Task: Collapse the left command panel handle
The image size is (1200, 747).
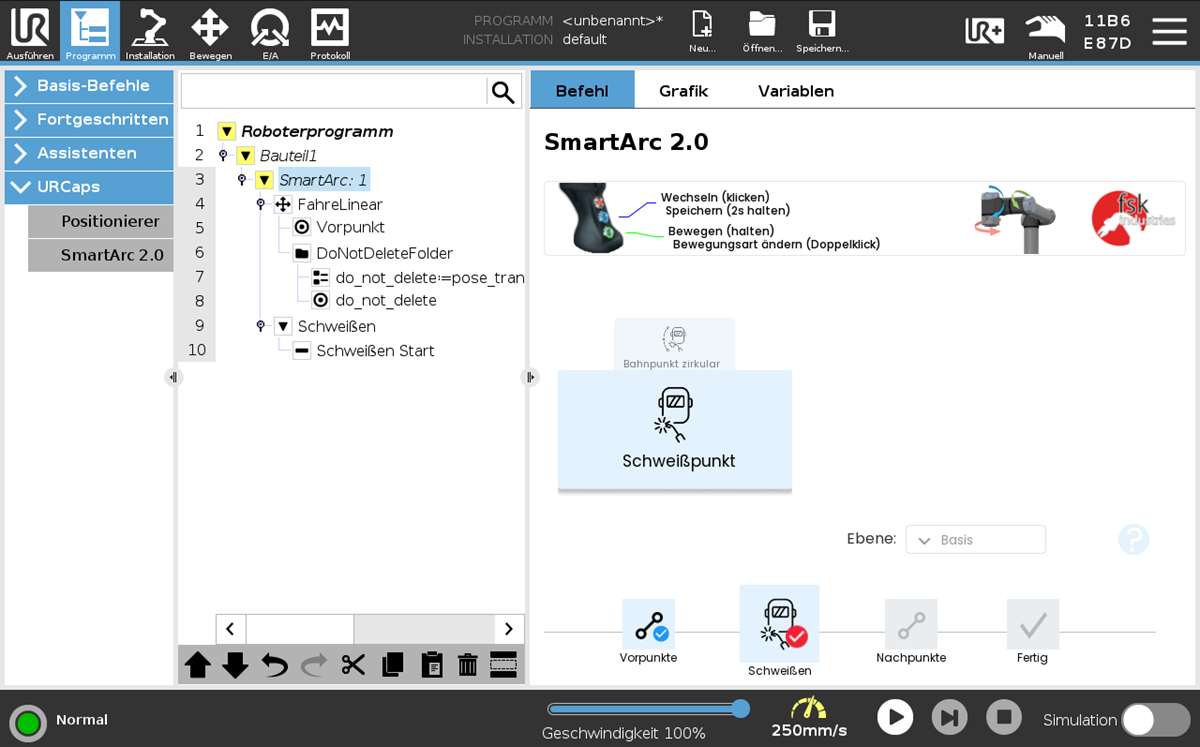Action: [x=173, y=377]
